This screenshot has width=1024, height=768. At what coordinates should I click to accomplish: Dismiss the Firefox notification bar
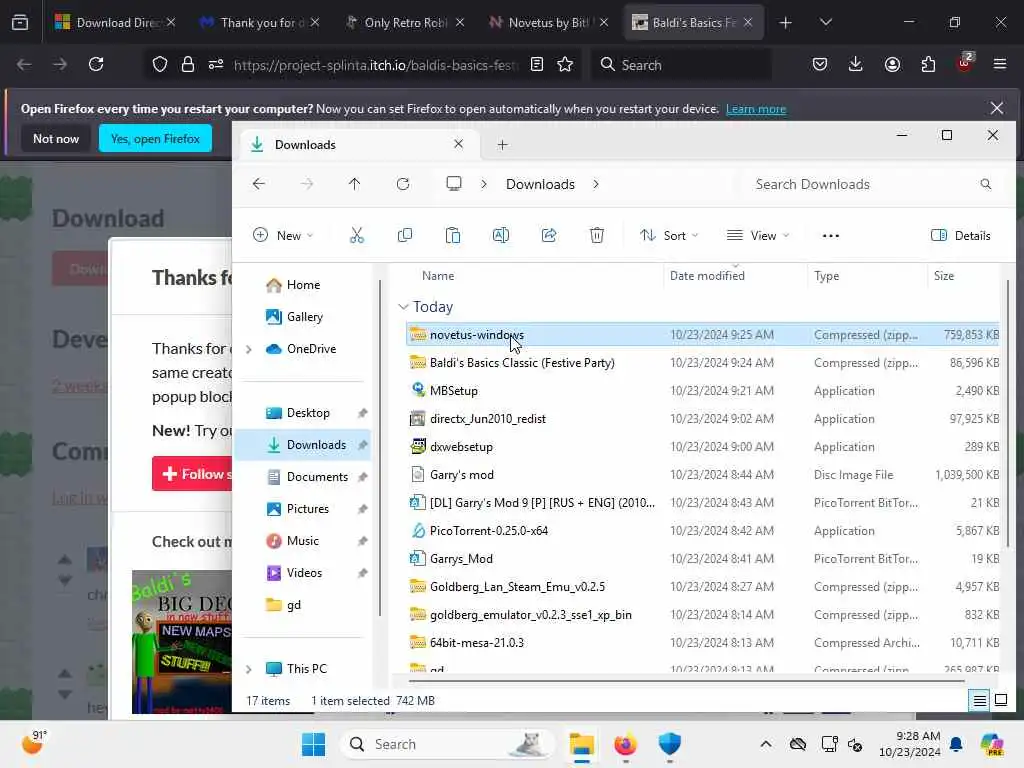(996, 108)
